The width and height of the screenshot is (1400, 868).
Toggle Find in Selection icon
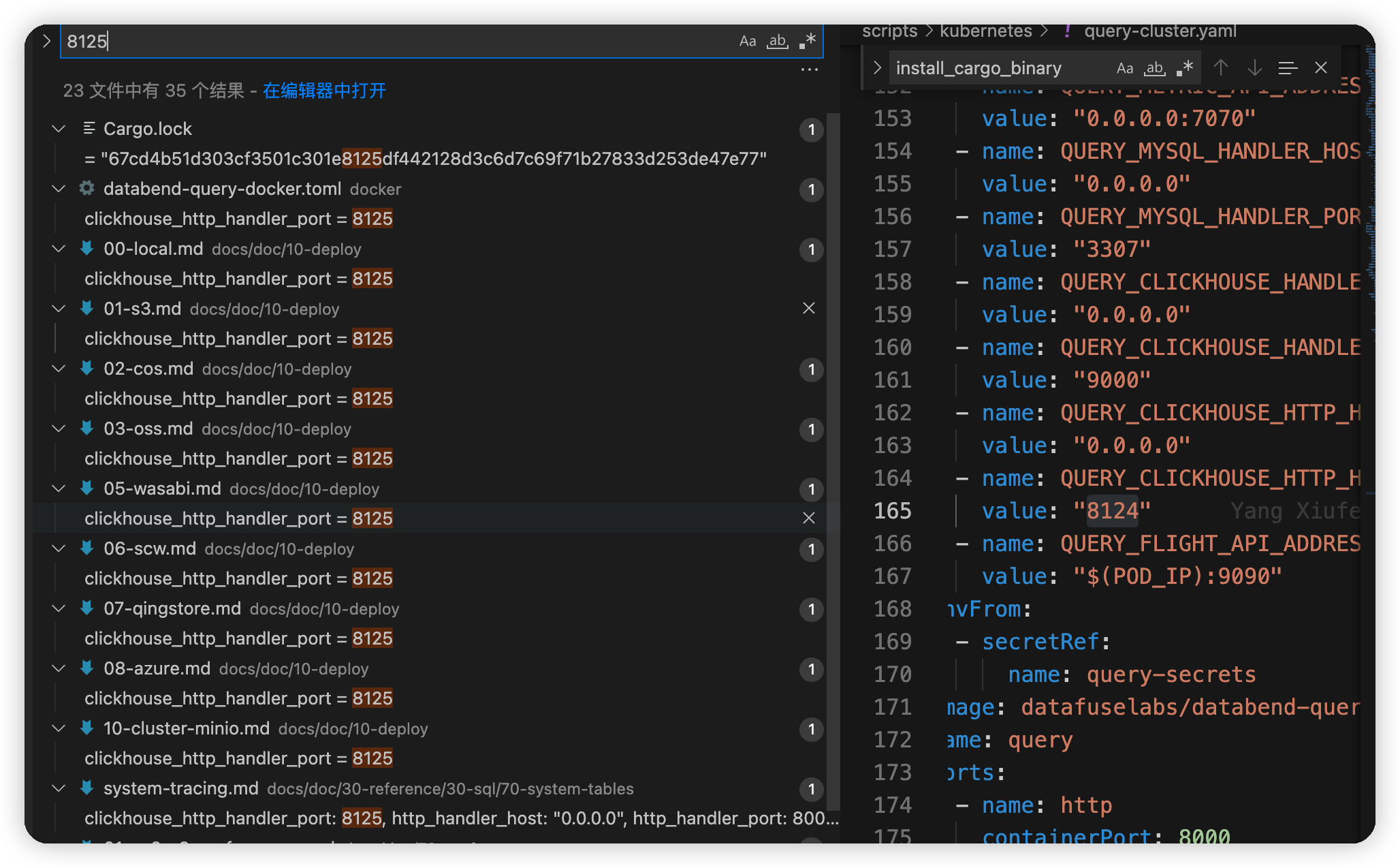[1288, 68]
